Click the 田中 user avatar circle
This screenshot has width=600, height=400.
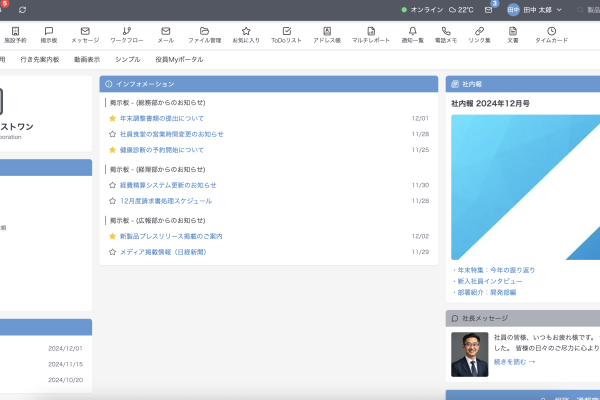click(x=513, y=10)
